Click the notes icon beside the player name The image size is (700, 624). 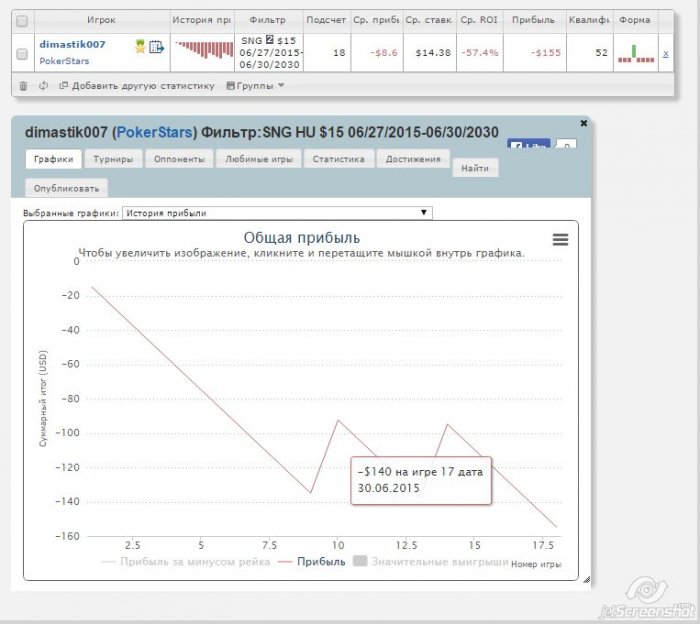156,46
